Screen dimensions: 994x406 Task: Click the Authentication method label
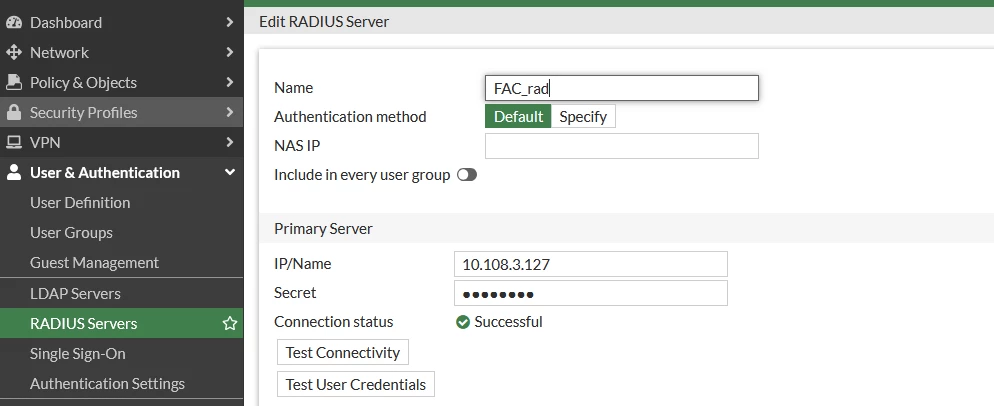pos(350,117)
